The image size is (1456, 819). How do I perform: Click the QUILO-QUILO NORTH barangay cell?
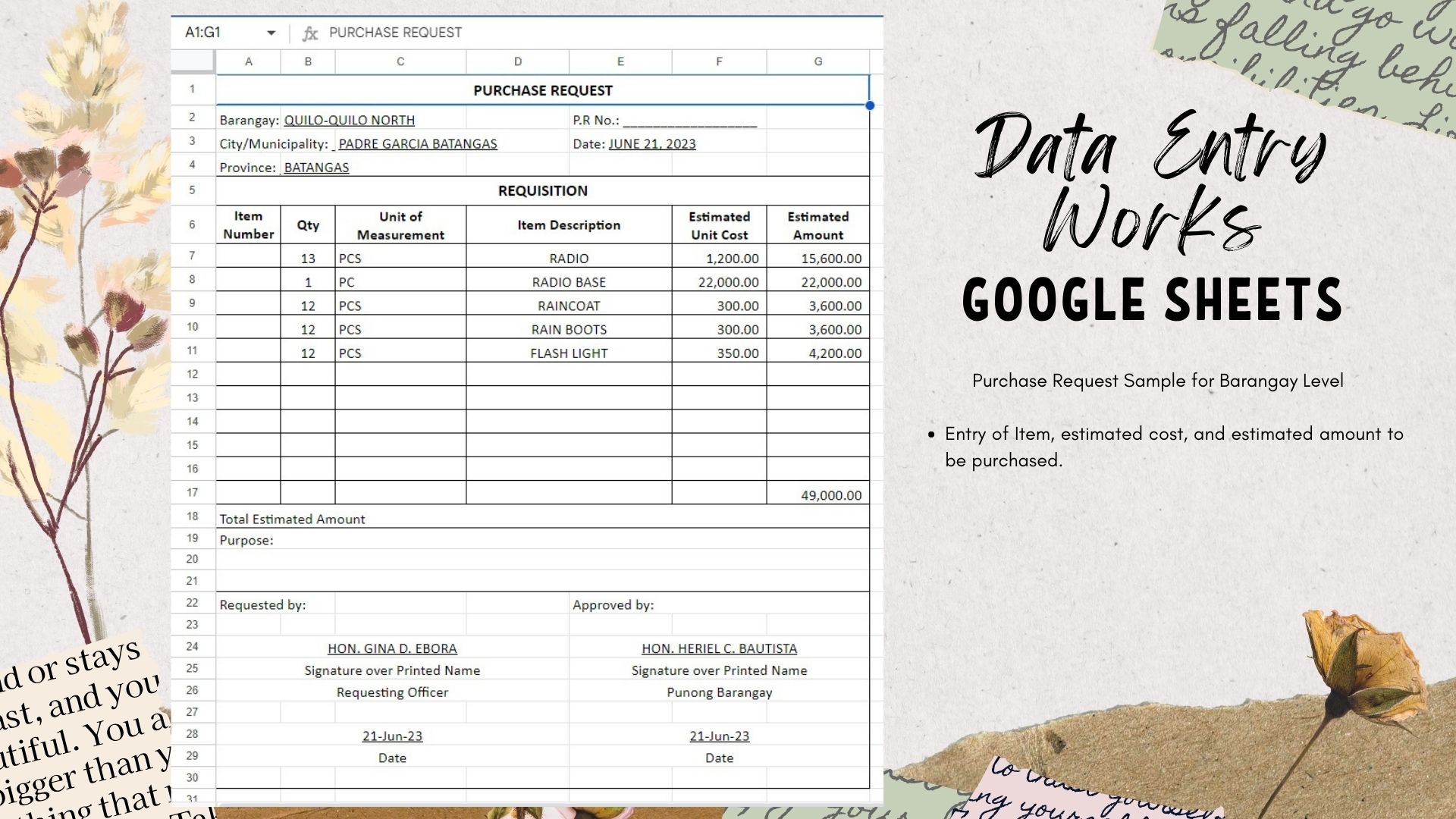[x=349, y=120]
